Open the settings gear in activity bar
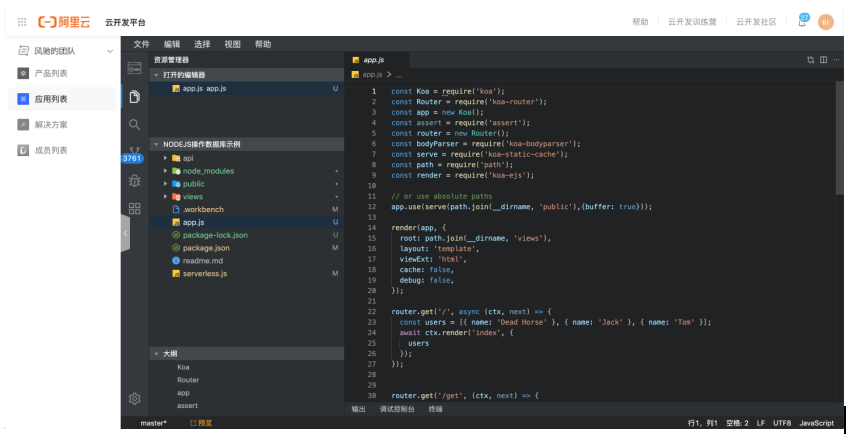Viewport: 854px width, 441px height. tap(135, 399)
